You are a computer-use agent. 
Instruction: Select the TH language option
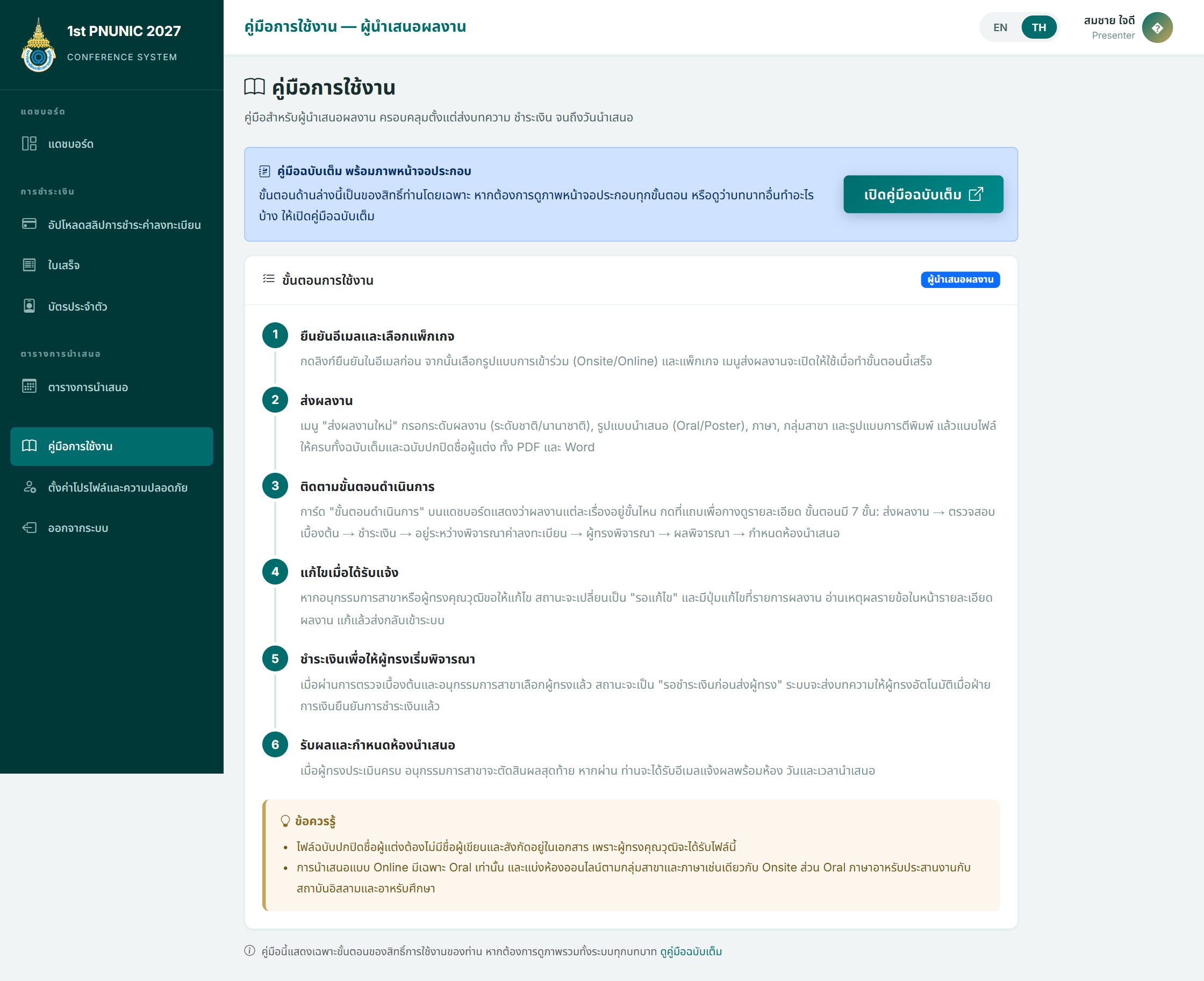click(1039, 27)
